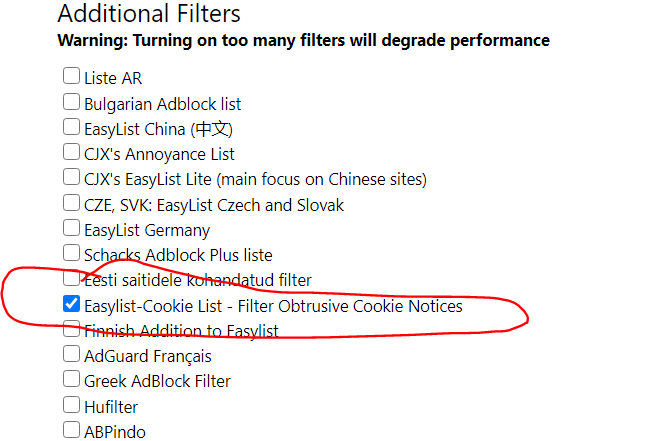The height and width of the screenshot is (441, 654).
Task: Enable EasyList Czech and Slovak filter
Action: click(71, 203)
